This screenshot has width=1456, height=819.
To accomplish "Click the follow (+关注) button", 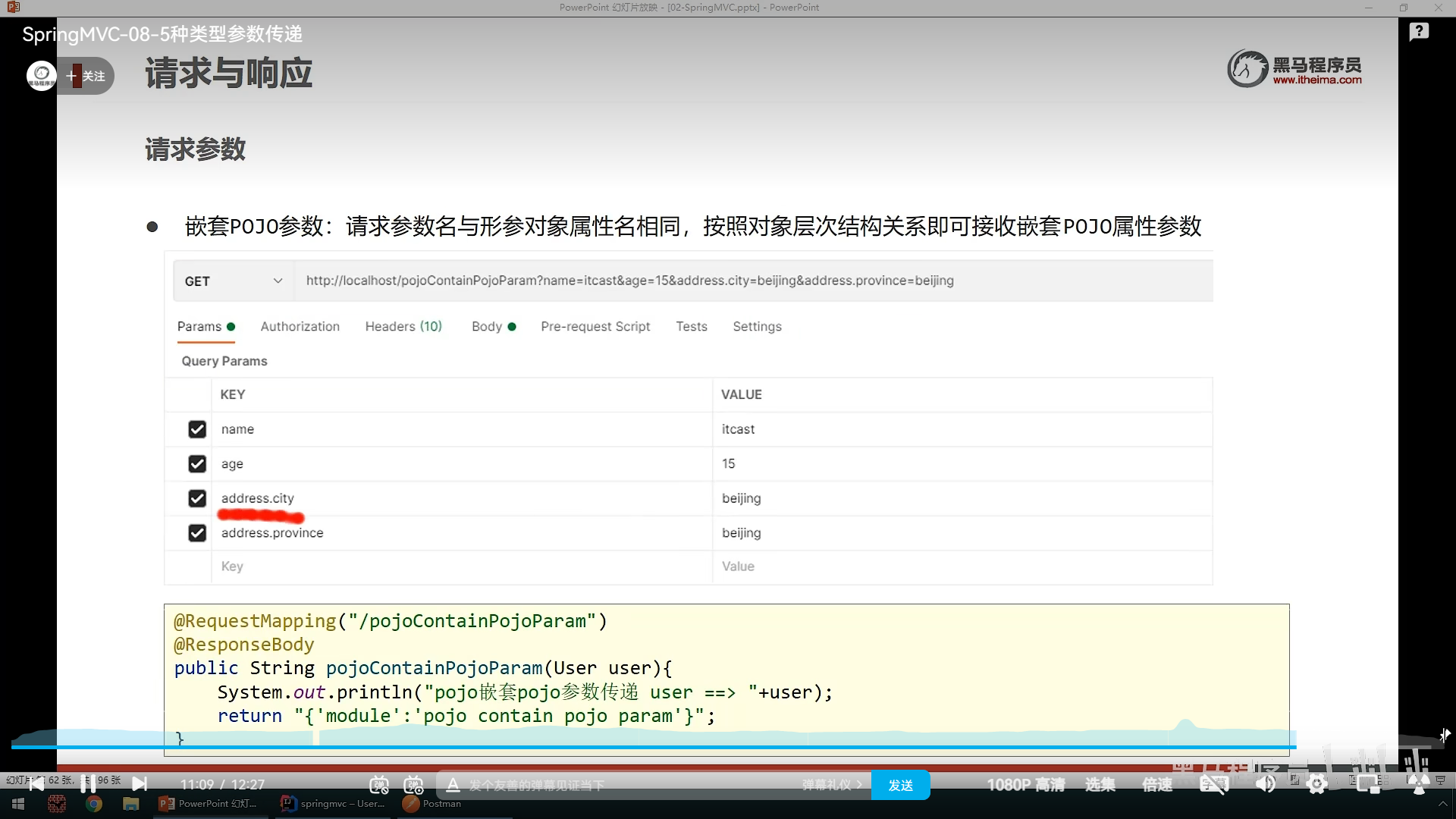I will (x=86, y=76).
